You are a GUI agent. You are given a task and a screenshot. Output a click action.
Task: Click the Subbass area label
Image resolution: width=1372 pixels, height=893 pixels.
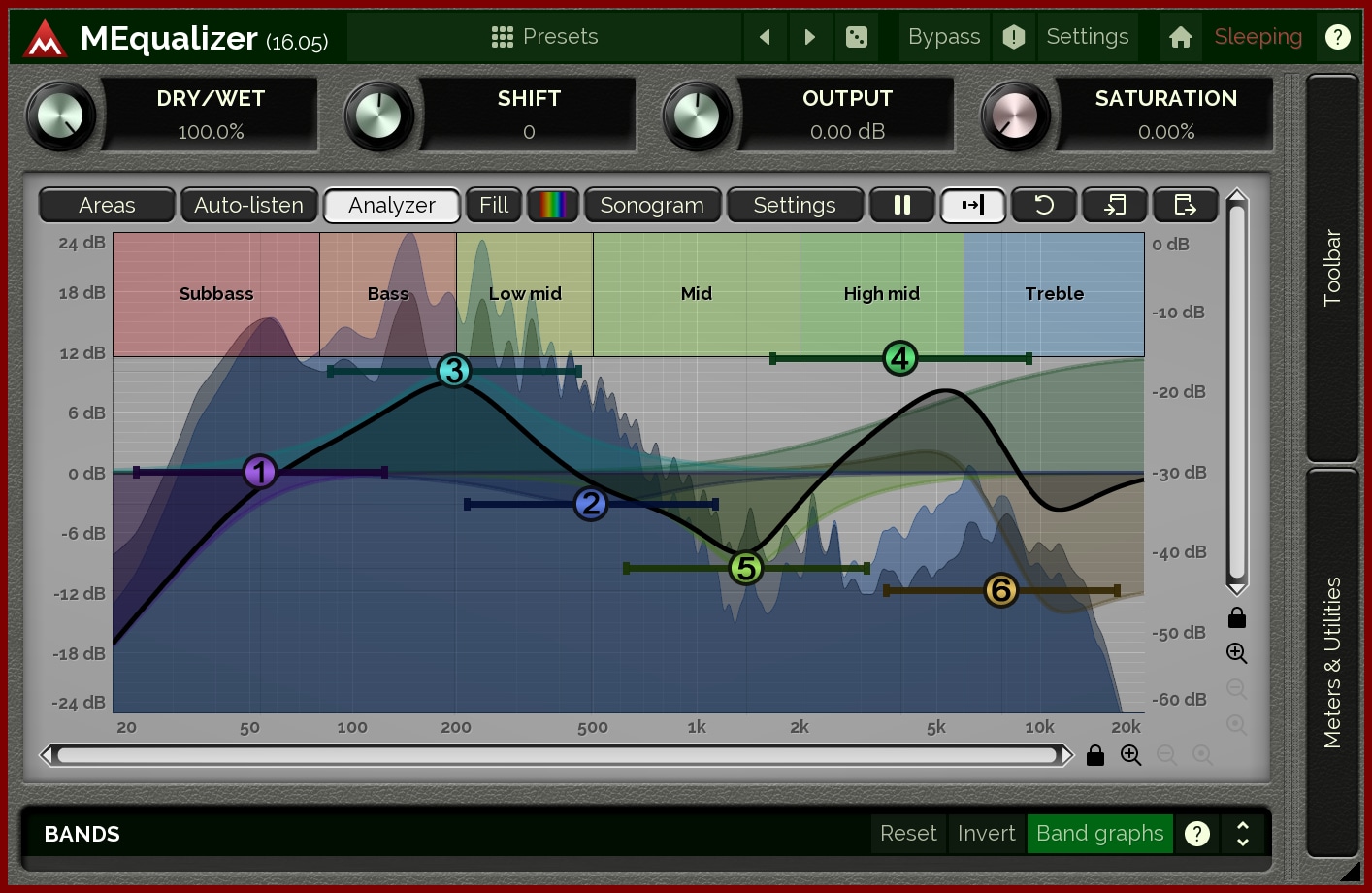coord(216,294)
